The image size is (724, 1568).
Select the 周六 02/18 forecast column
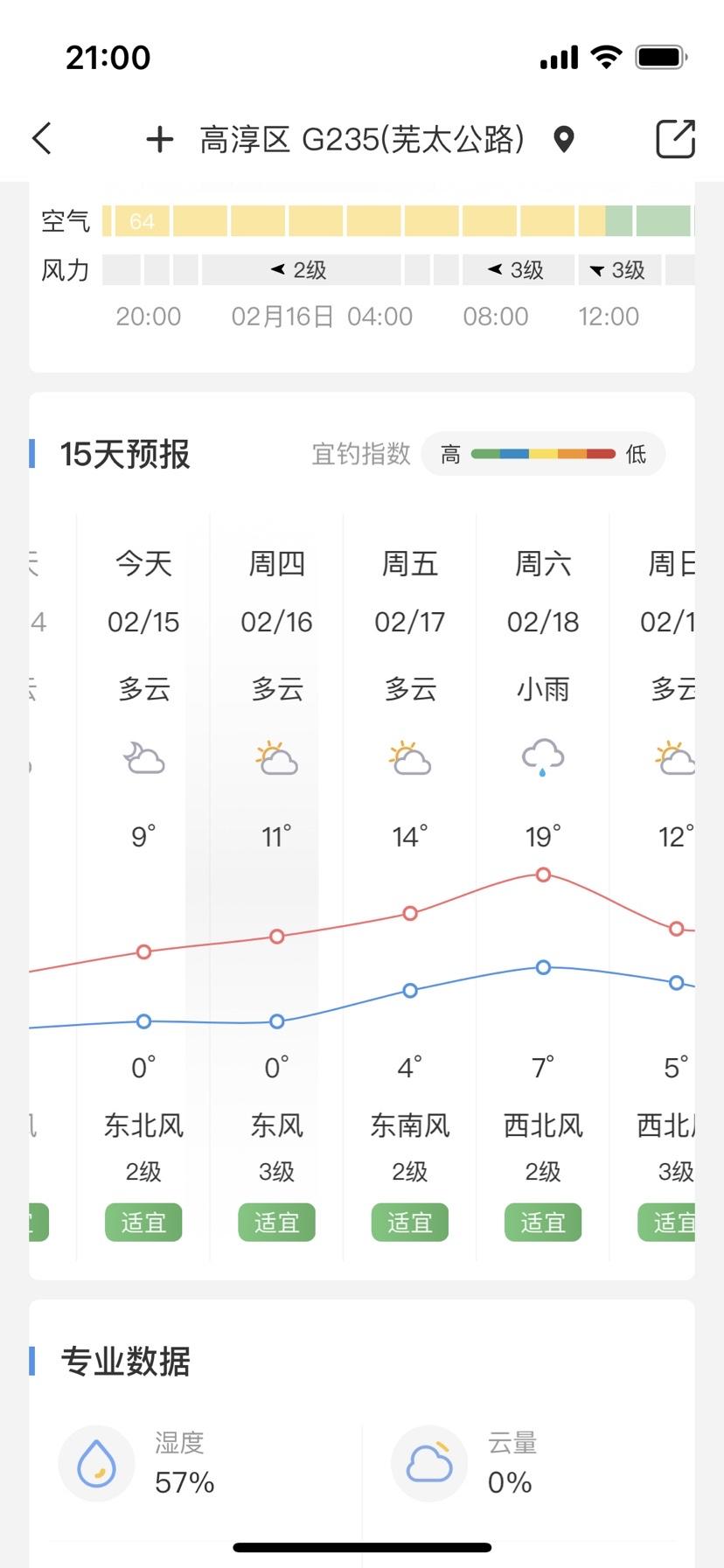click(543, 887)
